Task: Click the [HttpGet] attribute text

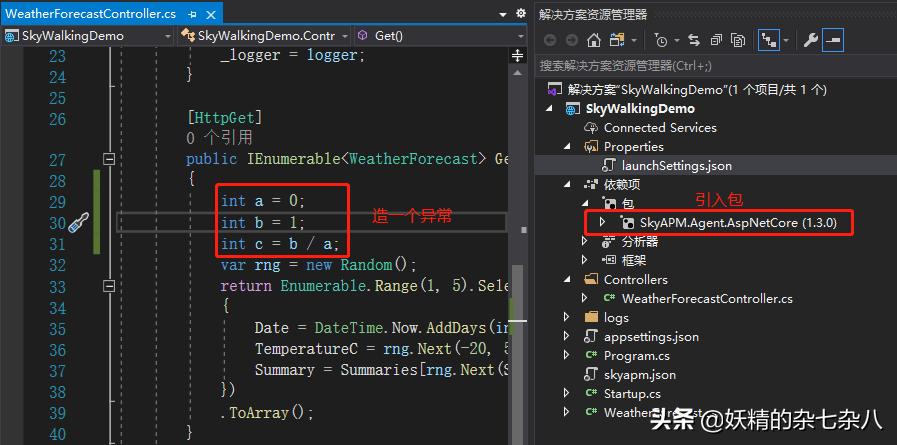Action: point(224,118)
